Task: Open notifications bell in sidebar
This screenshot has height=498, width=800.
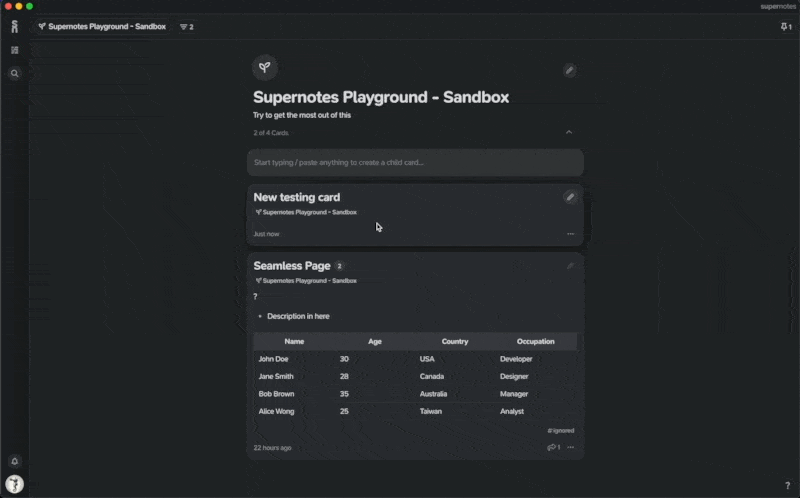Action: tap(14, 461)
